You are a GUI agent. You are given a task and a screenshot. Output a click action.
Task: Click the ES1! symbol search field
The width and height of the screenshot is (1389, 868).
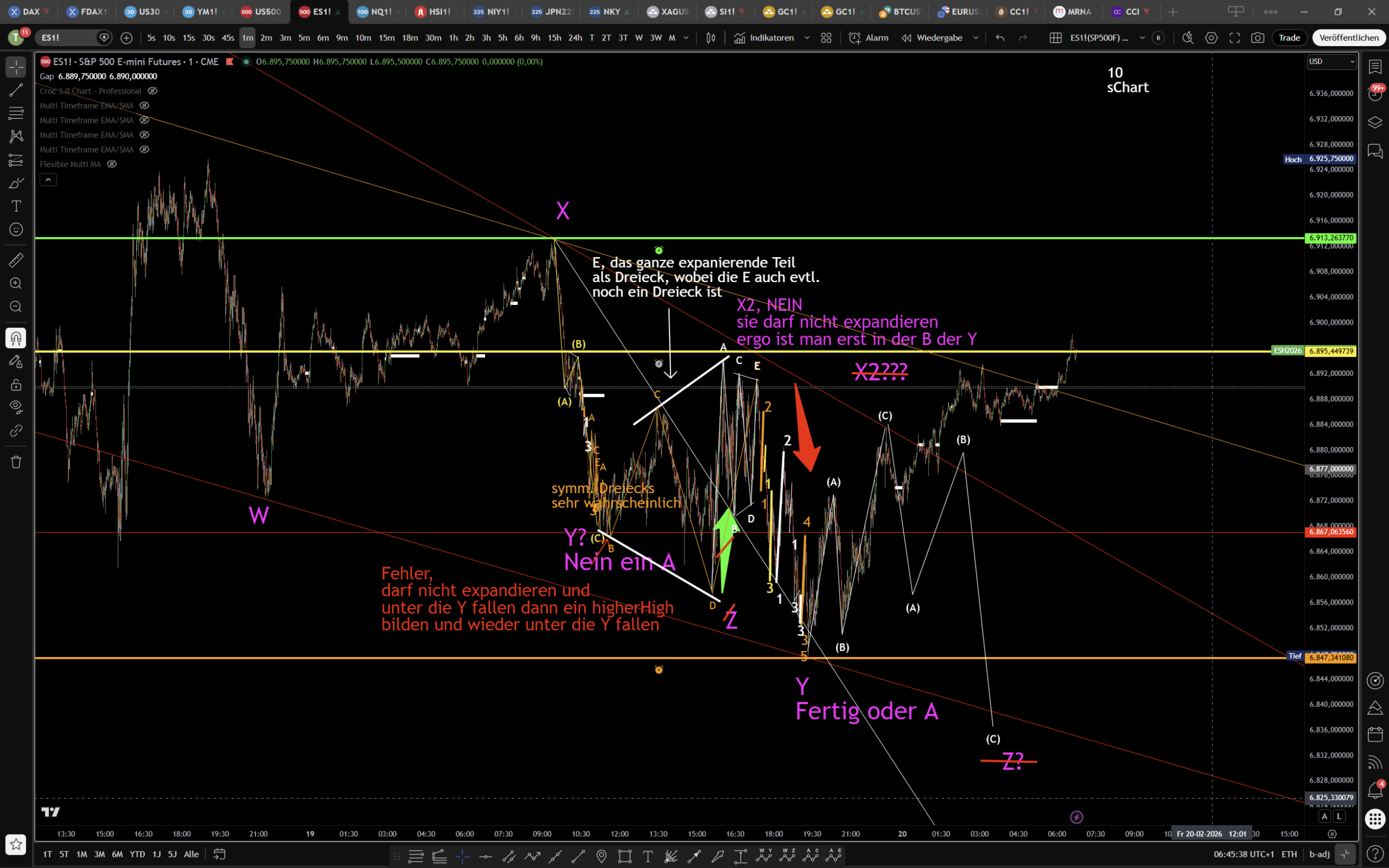coord(66,38)
